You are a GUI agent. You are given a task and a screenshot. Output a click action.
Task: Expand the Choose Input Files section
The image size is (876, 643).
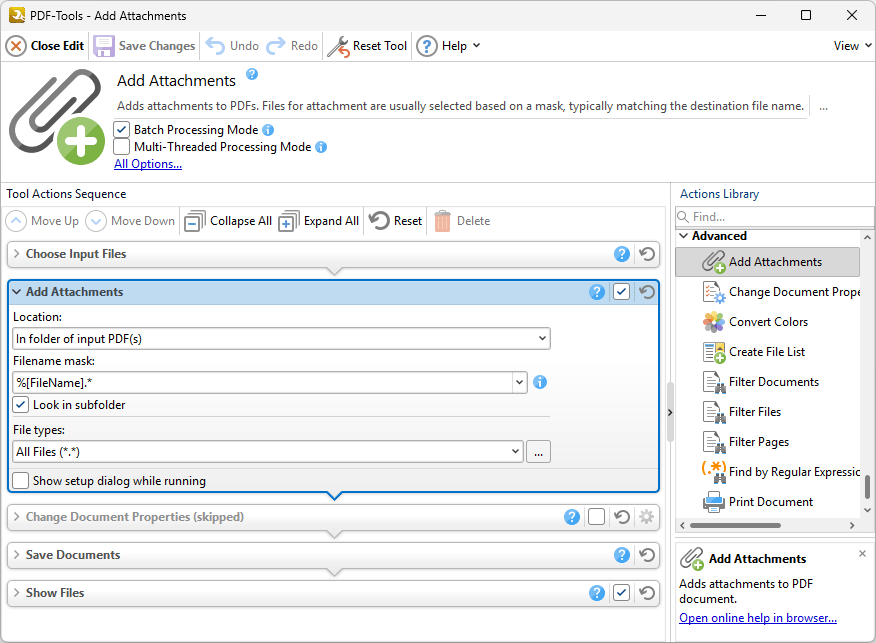click(19, 254)
